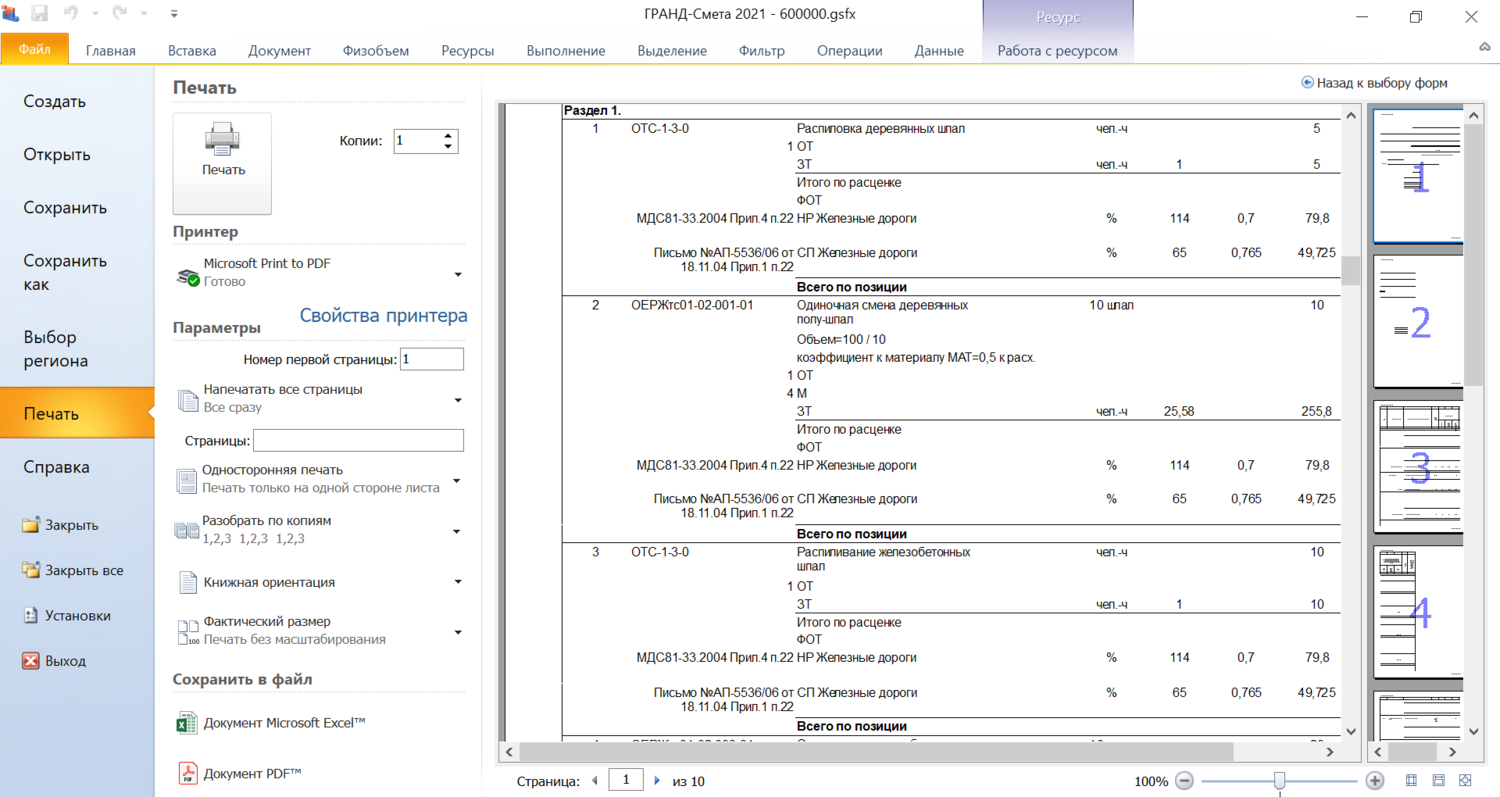This screenshot has height=797, width=1500.
Task: Open the Фильтр ribbon tab
Action: tap(762, 51)
